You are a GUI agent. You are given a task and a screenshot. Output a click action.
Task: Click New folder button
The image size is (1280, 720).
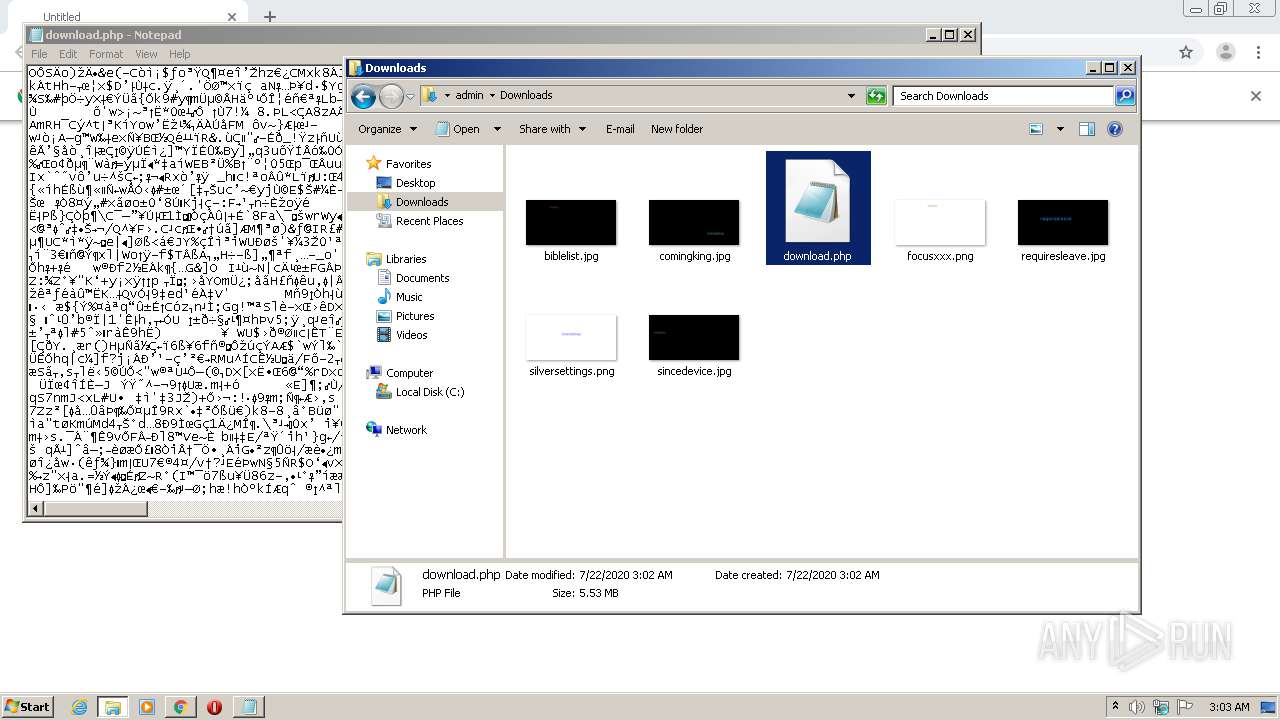677,129
